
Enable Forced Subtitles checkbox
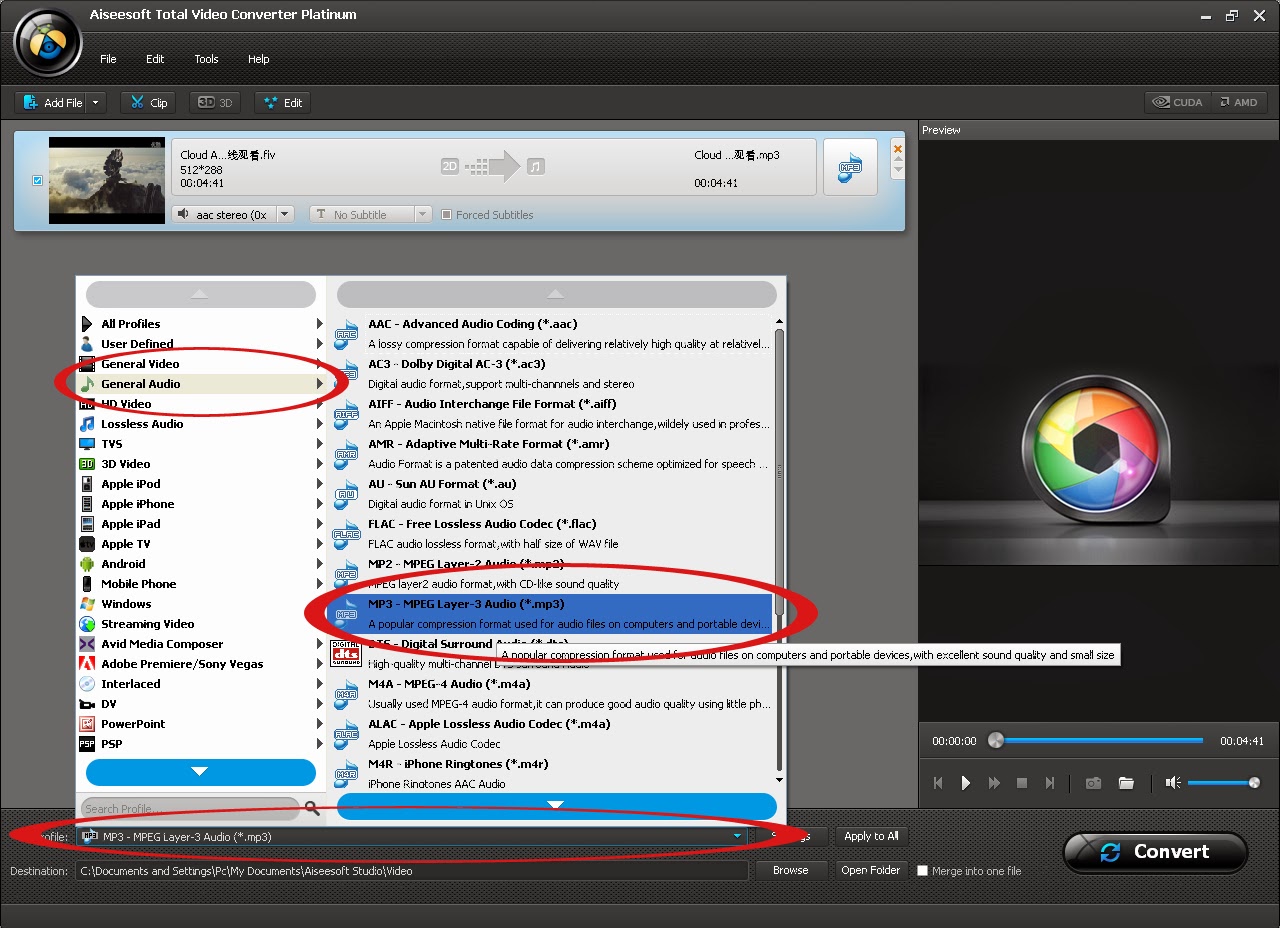tap(447, 214)
